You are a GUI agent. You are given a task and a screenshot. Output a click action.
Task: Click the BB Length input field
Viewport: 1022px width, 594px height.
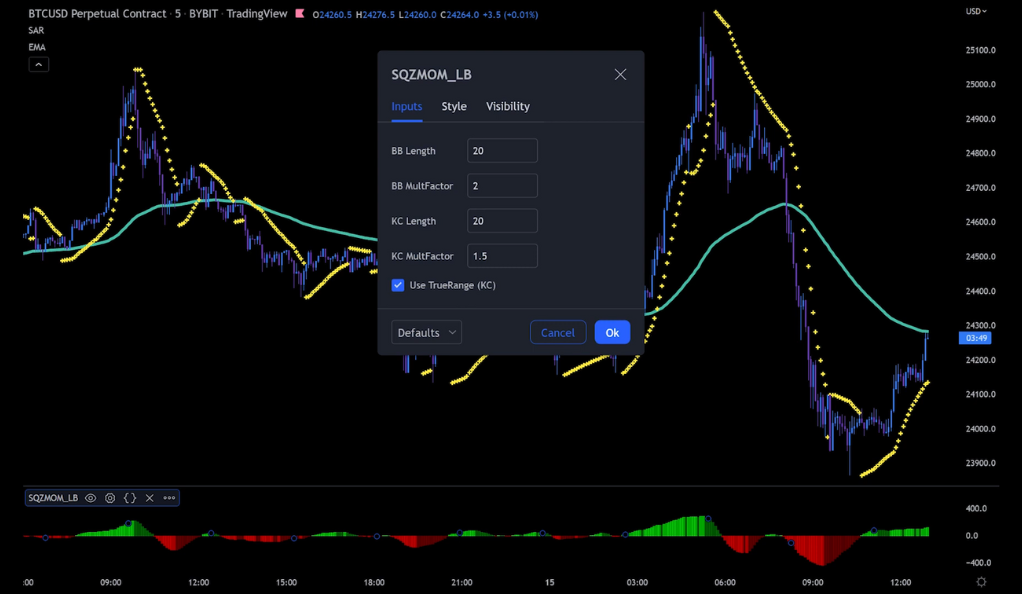click(x=502, y=151)
